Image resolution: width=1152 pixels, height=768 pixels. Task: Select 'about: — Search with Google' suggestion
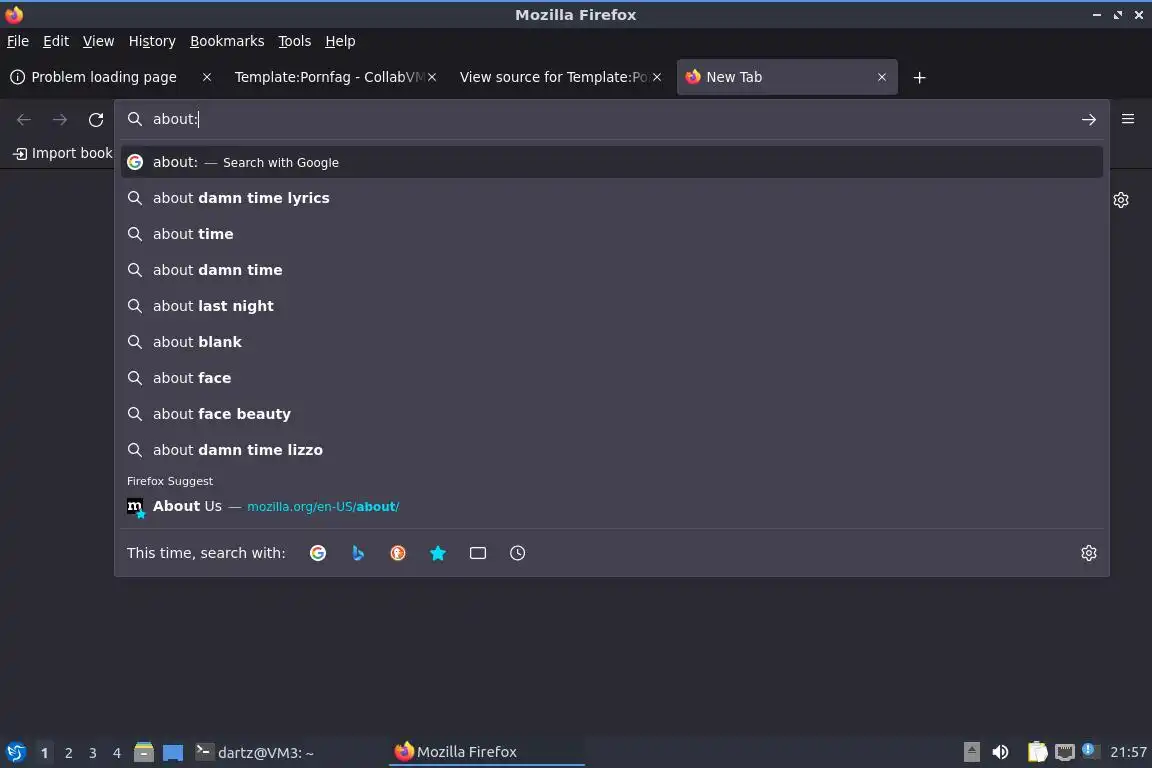tap(611, 162)
